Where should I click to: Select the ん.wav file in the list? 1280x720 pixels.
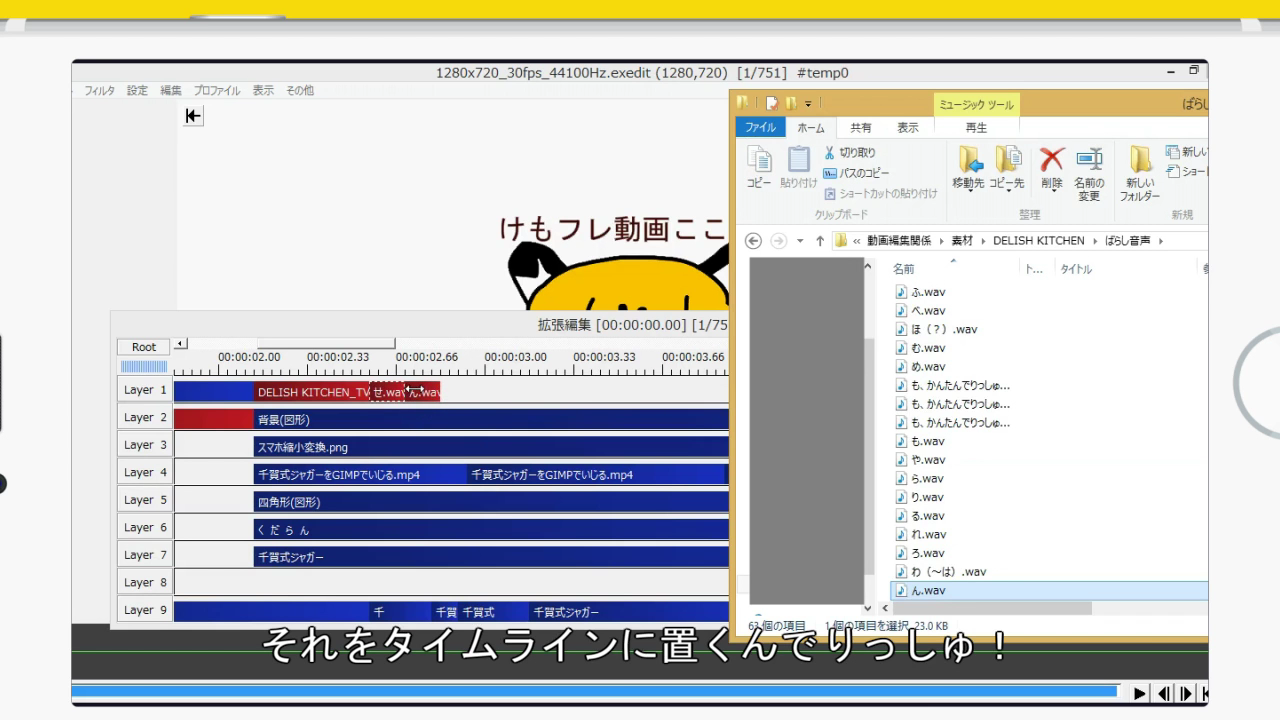tap(930, 590)
